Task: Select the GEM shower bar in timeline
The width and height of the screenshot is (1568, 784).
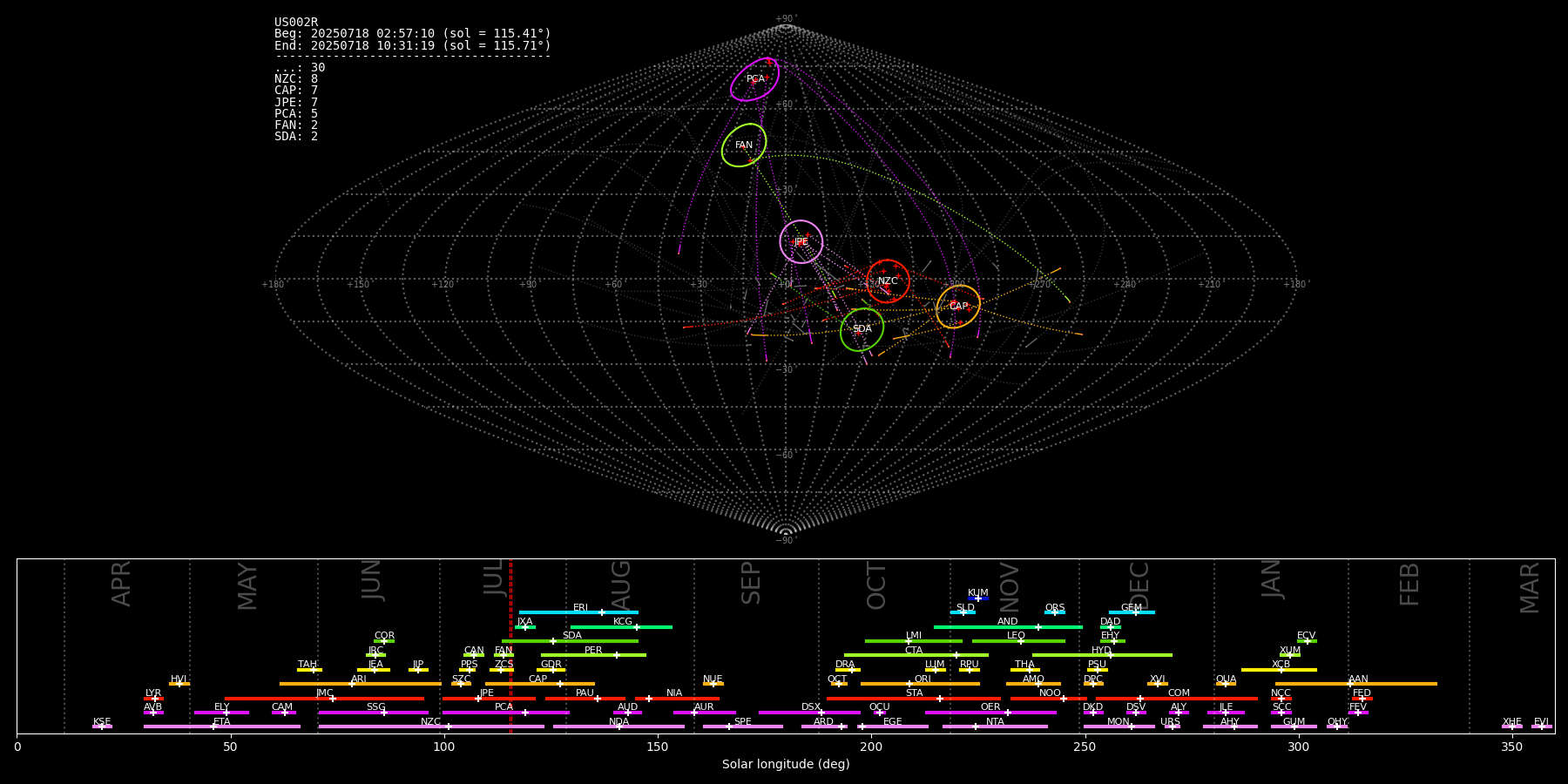Action: coord(1132,612)
